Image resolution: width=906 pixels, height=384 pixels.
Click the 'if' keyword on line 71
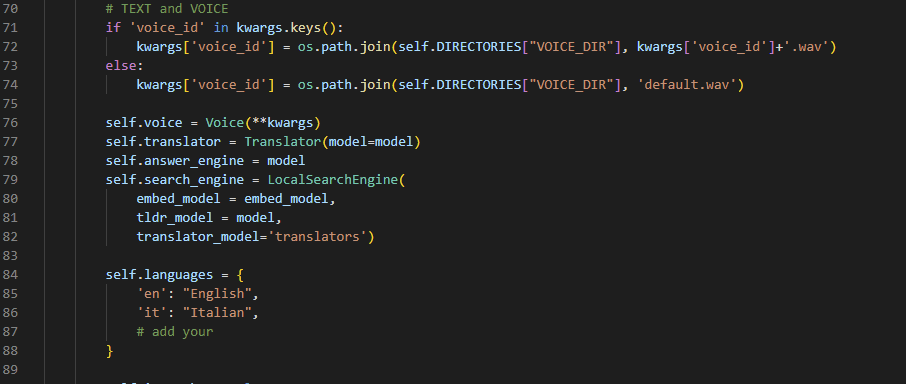point(113,28)
